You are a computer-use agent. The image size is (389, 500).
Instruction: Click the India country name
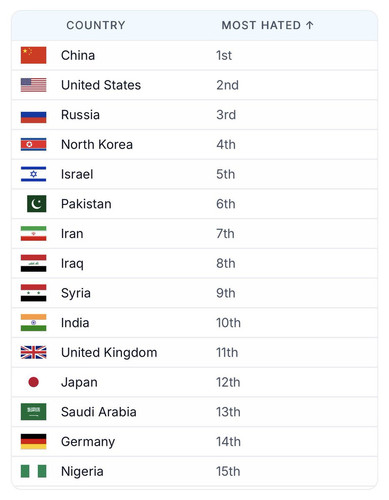click(75, 323)
